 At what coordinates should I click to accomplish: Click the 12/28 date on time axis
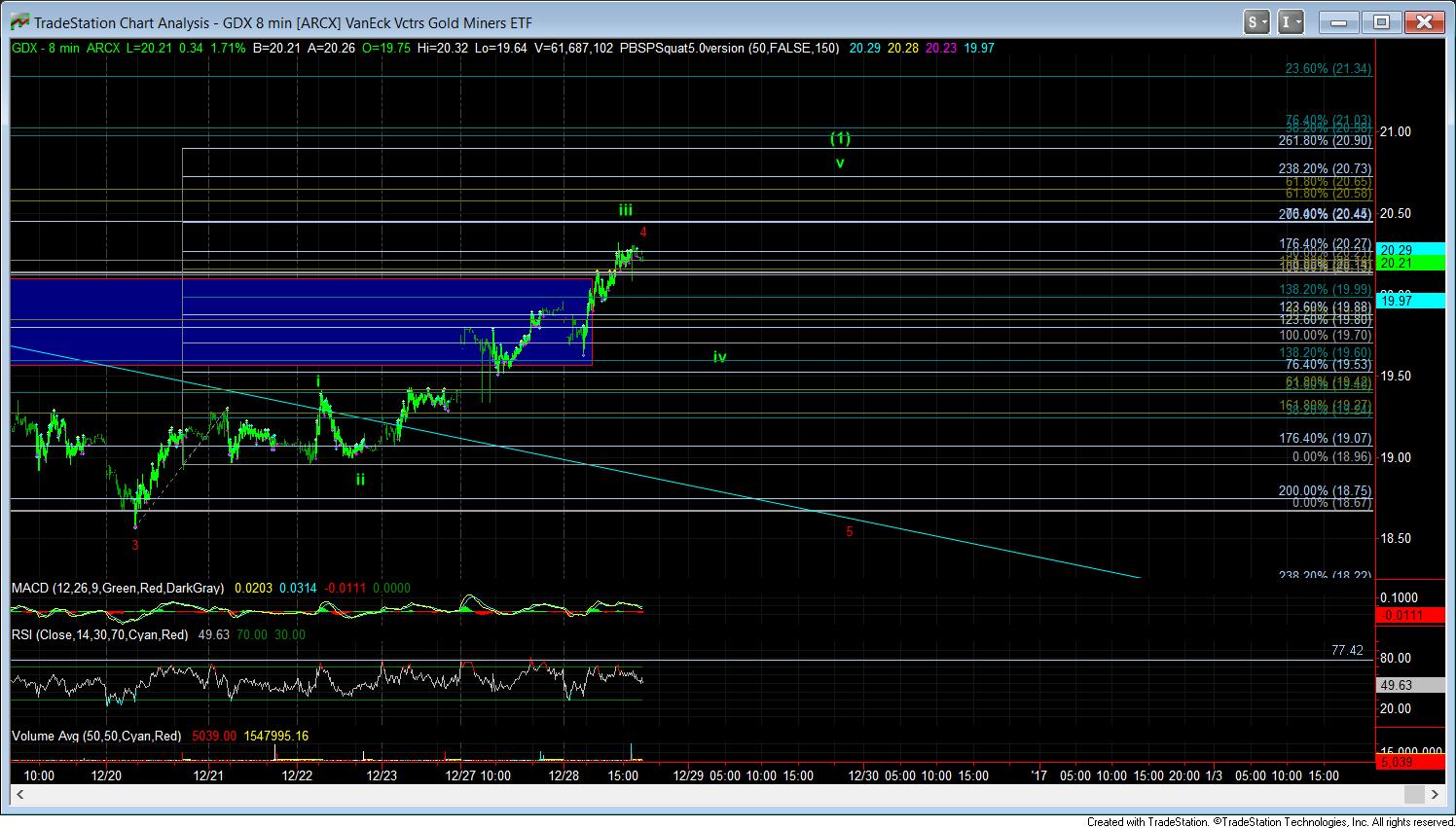click(x=564, y=775)
